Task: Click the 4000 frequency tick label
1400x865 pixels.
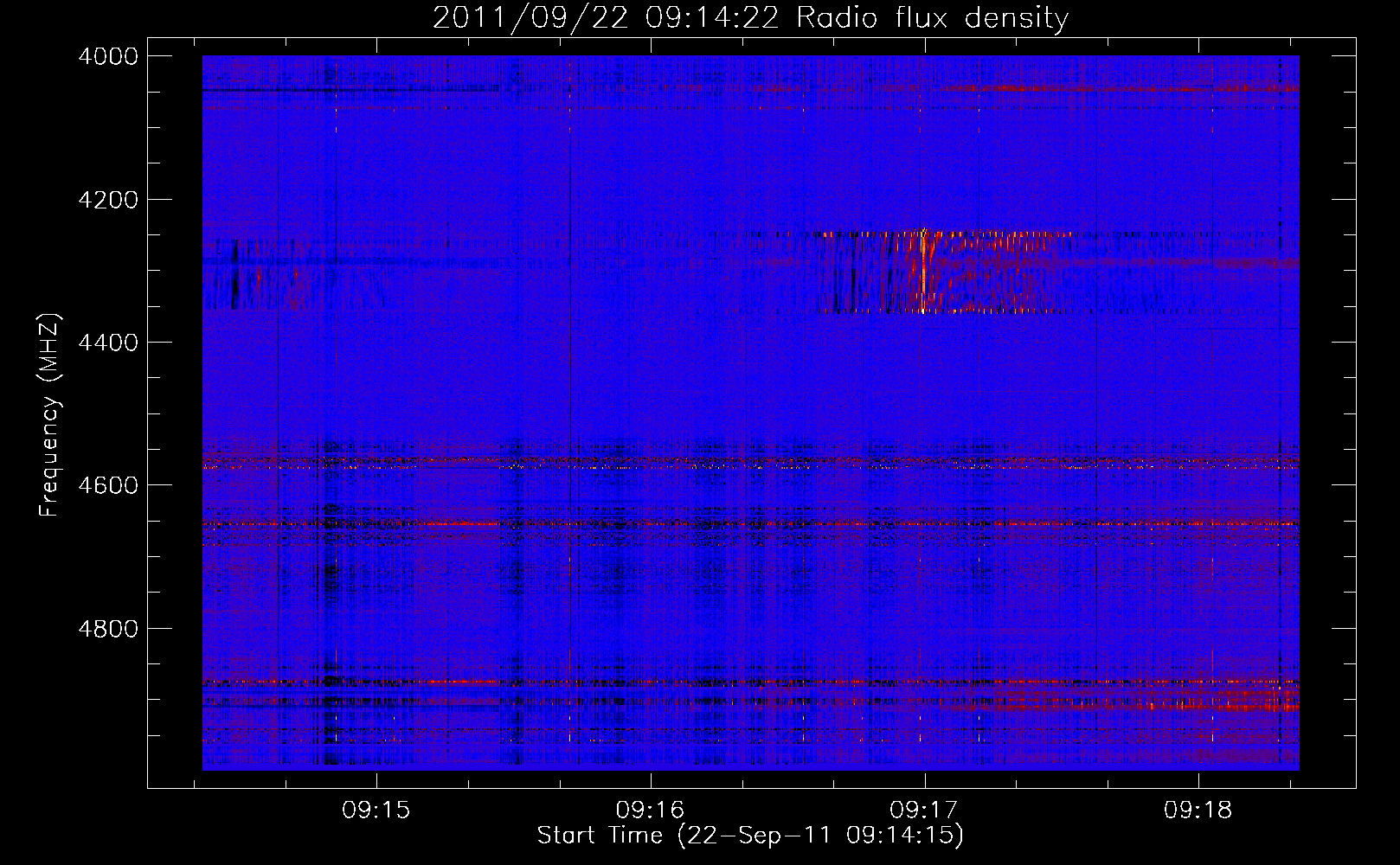Action: 108,56
